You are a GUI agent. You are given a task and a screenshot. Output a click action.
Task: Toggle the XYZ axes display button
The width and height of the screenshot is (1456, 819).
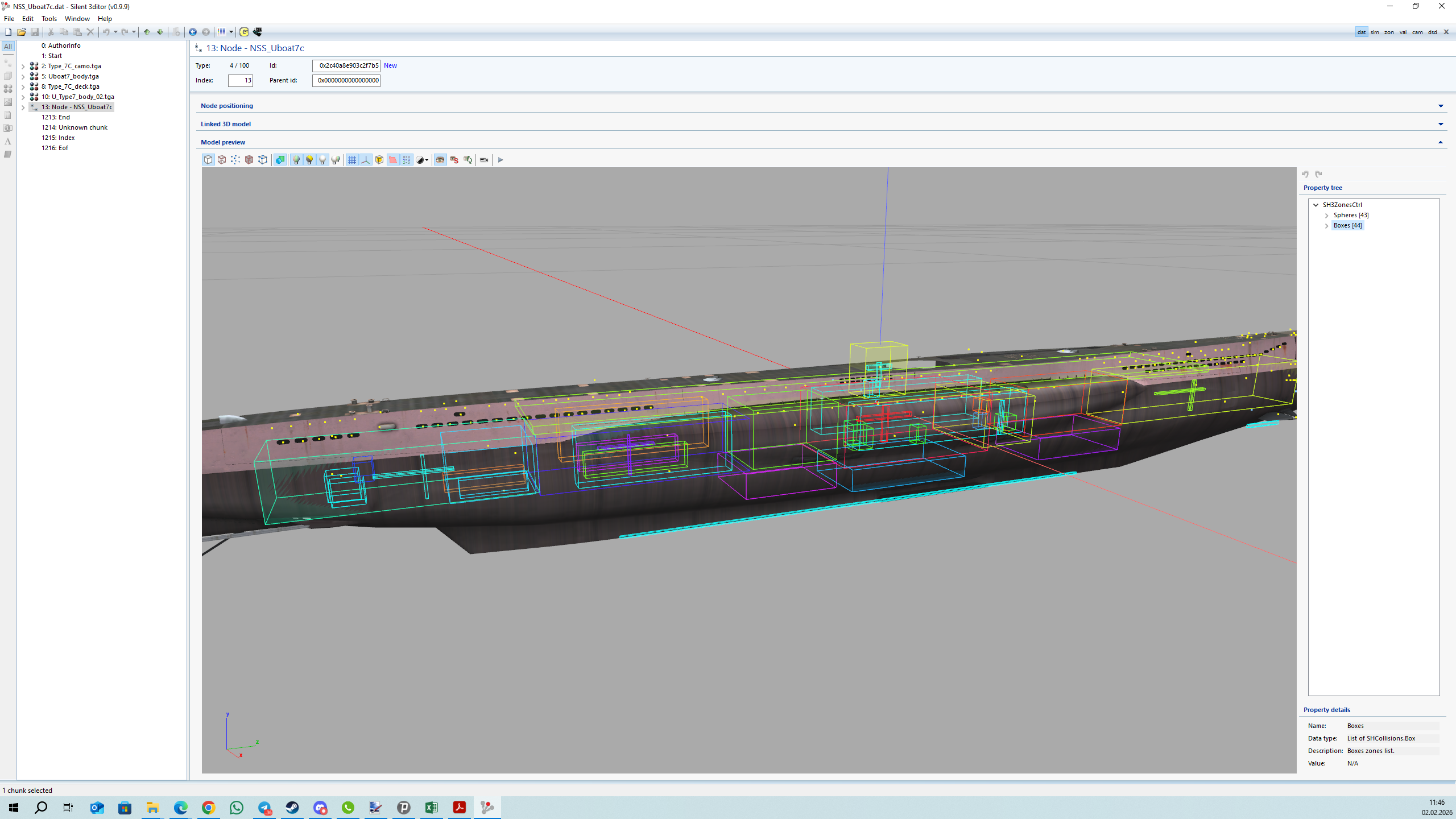pos(366,160)
